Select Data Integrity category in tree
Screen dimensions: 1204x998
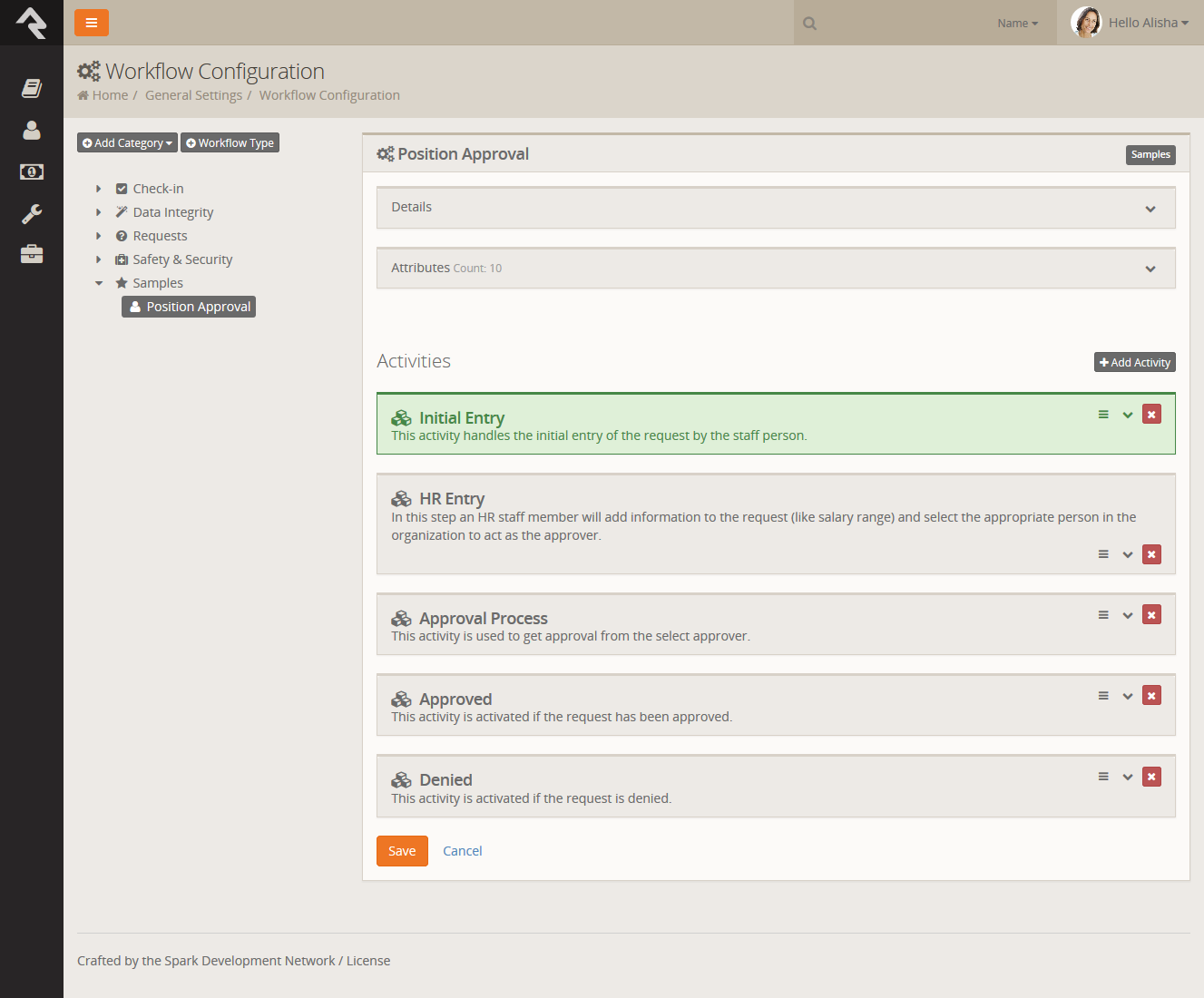(173, 212)
